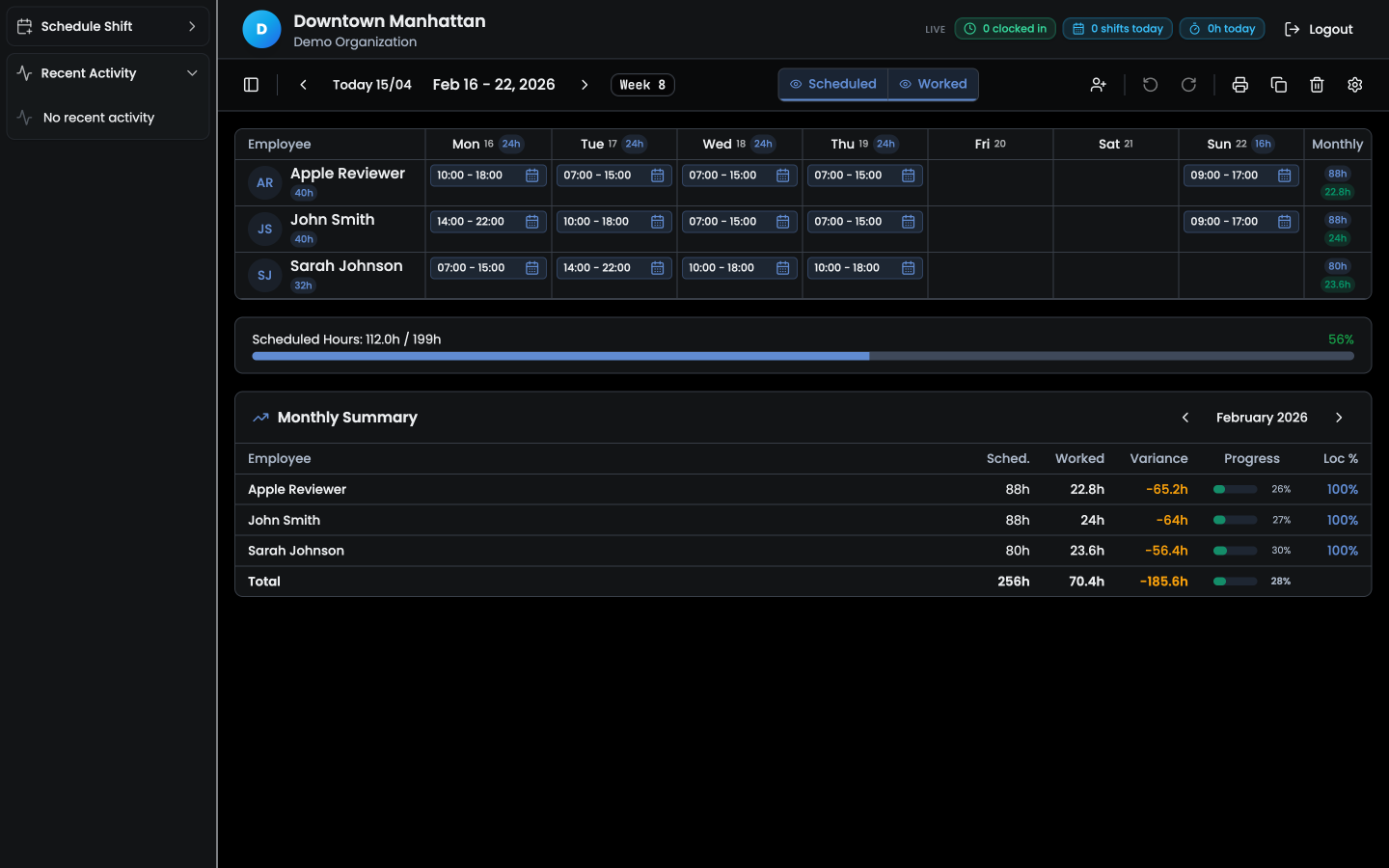The image size is (1389, 868).
Task: Toggle sidebar panel icon
Action: pos(251,85)
